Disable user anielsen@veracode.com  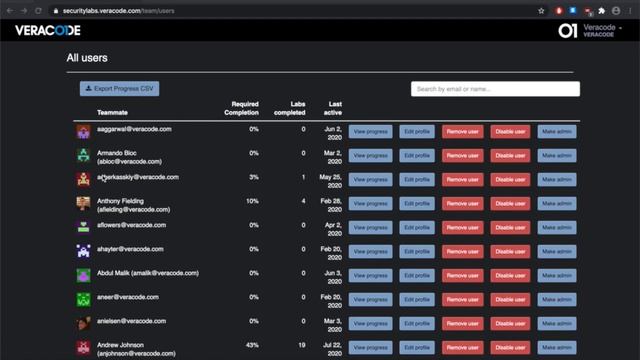(x=510, y=323)
